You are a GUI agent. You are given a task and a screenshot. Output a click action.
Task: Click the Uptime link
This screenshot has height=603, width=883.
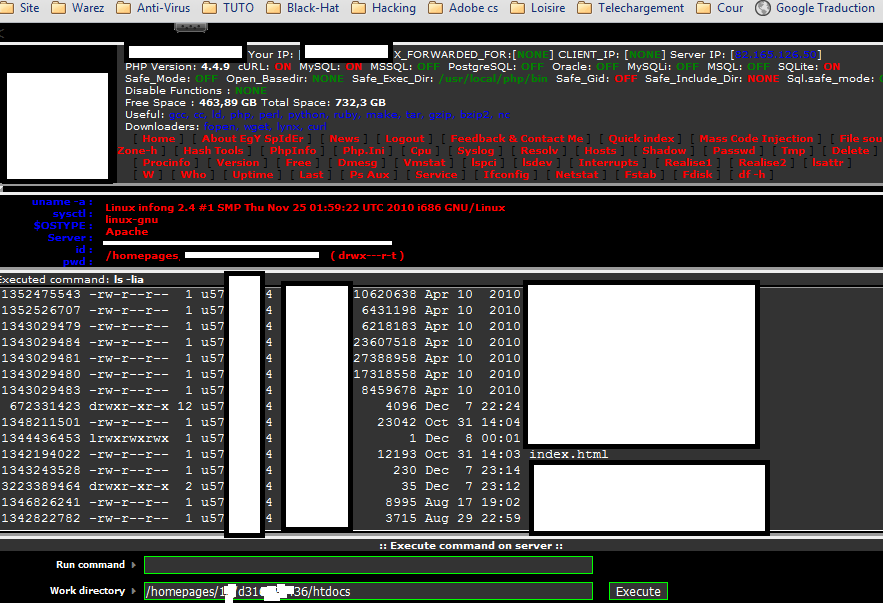253,175
